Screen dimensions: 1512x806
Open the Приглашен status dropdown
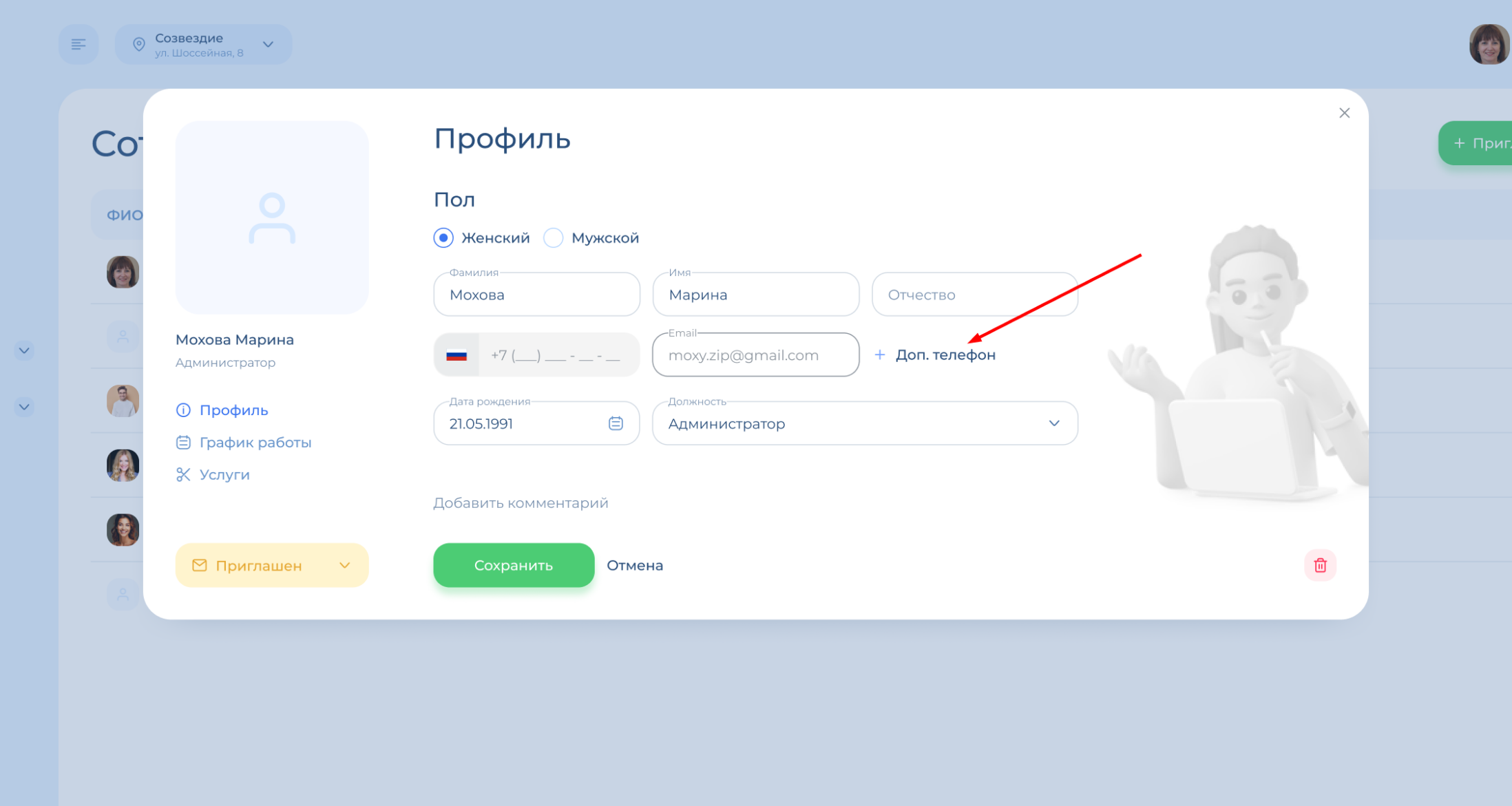point(272,565)
